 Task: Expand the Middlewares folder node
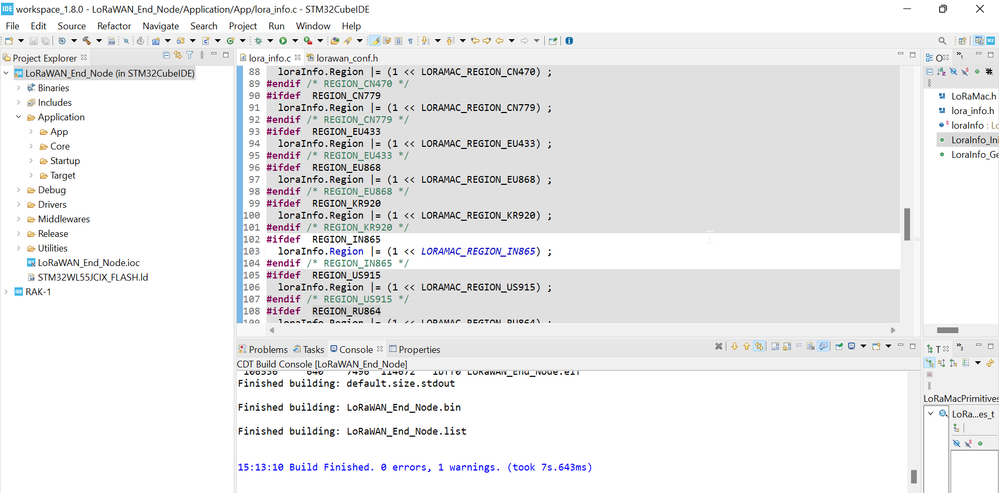[18, 219]
